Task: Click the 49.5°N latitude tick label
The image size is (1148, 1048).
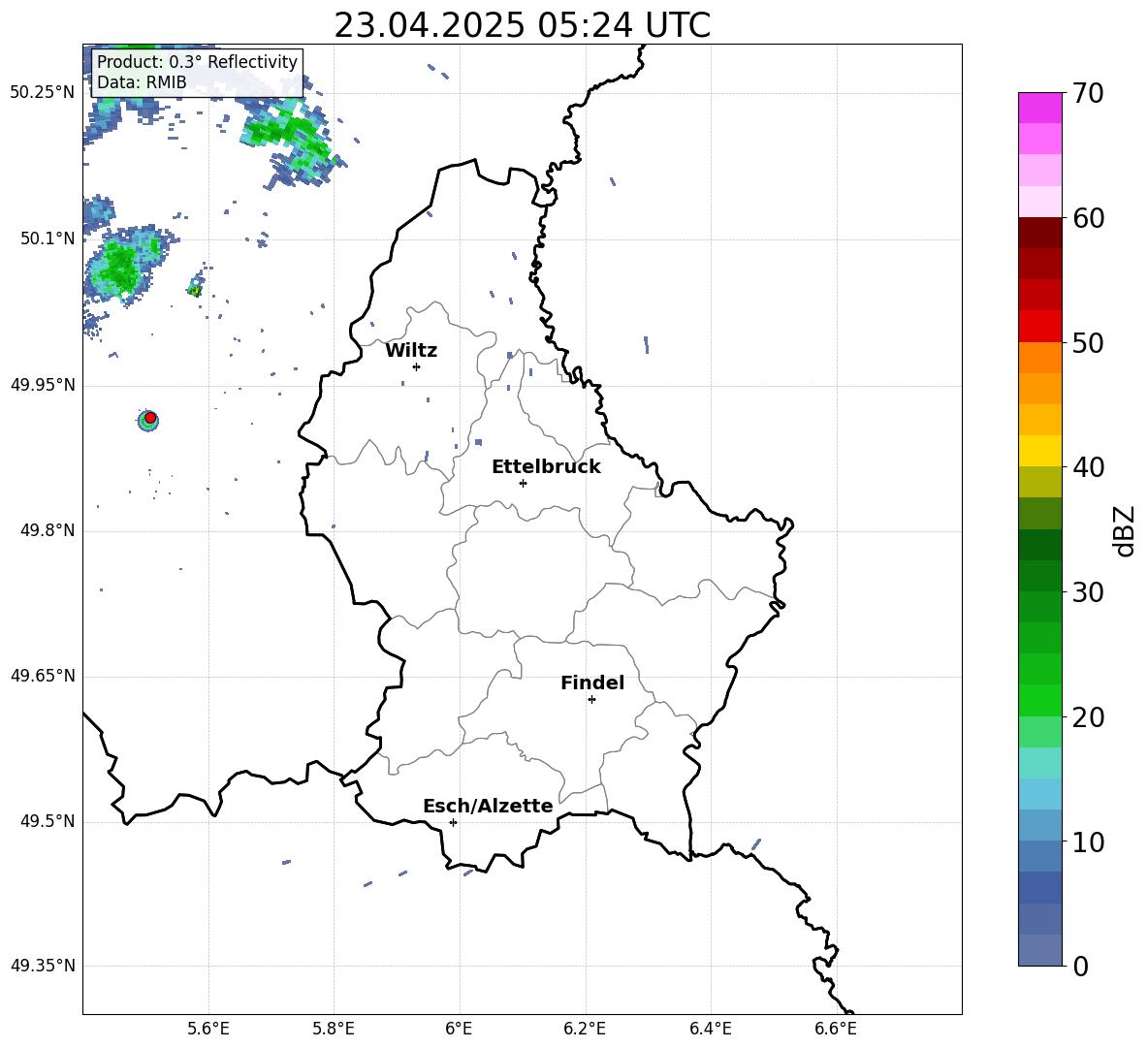Action: tap(48, 821)
